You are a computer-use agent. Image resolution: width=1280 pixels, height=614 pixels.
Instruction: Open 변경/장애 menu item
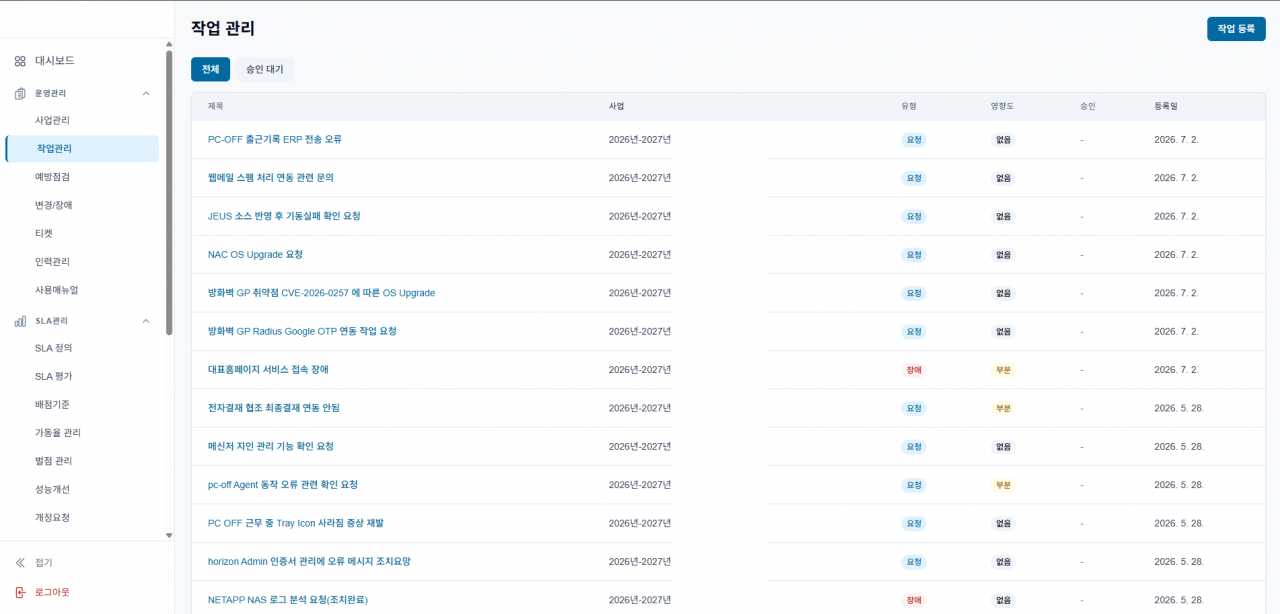point(53,205)
